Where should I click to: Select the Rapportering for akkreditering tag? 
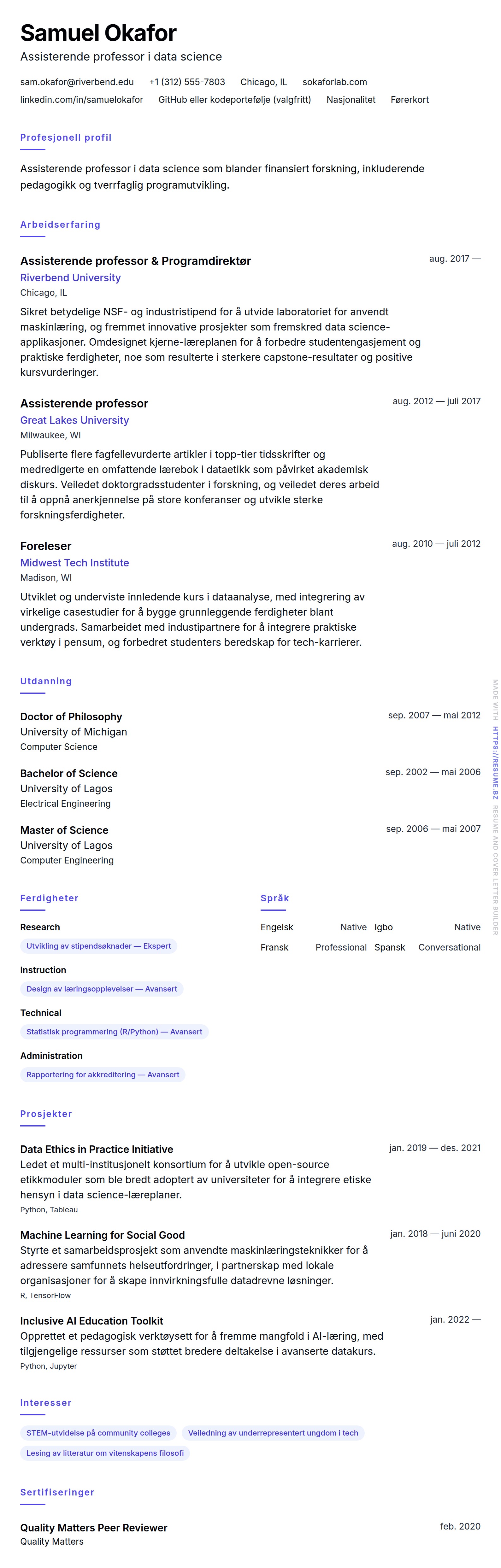pyautogui.click(x=103, y=1074)
